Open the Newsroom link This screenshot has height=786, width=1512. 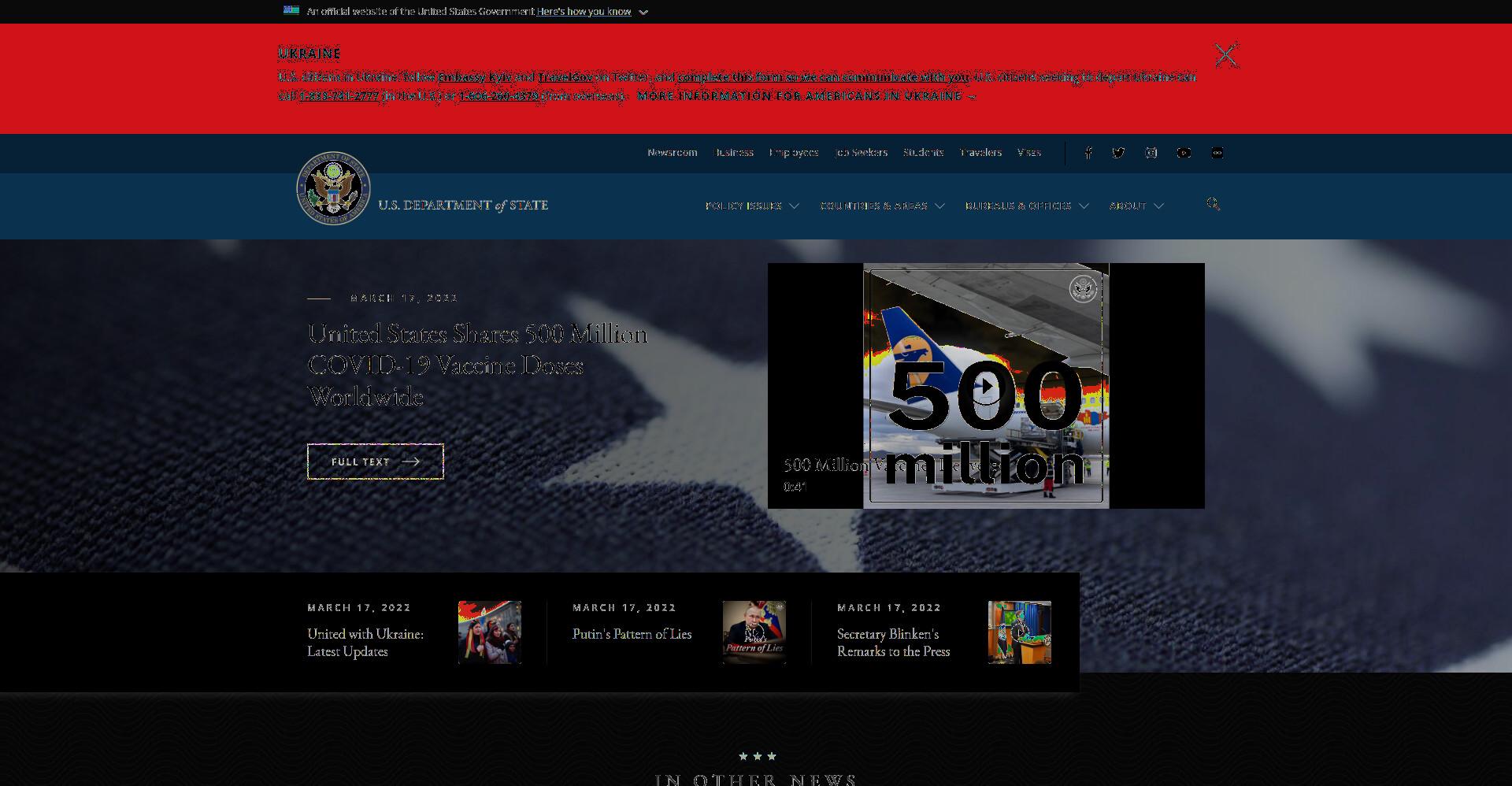[x=672, y=153]
